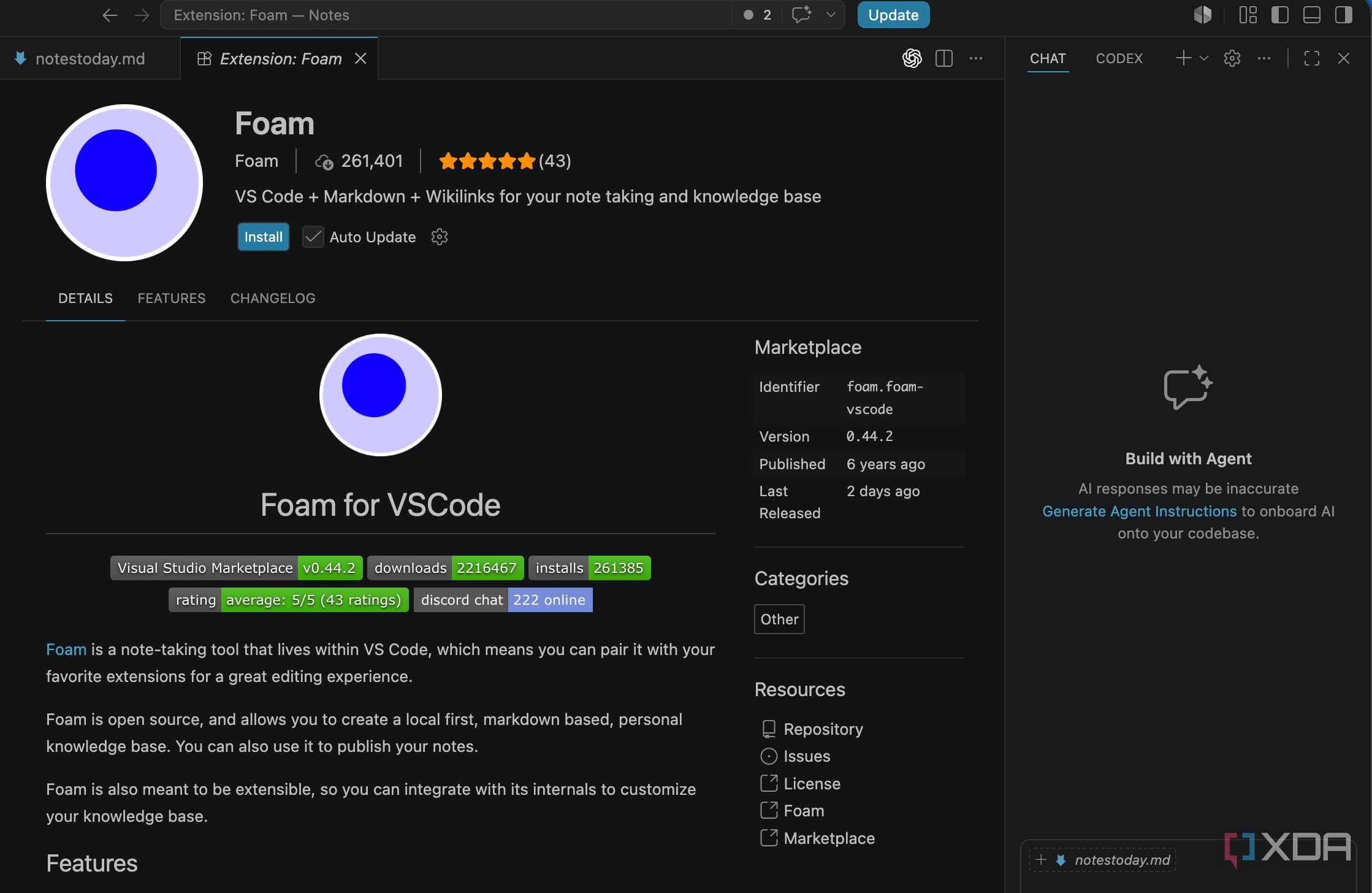
Task: Open the Marketplace resource link
Action: tap(829, 838)
